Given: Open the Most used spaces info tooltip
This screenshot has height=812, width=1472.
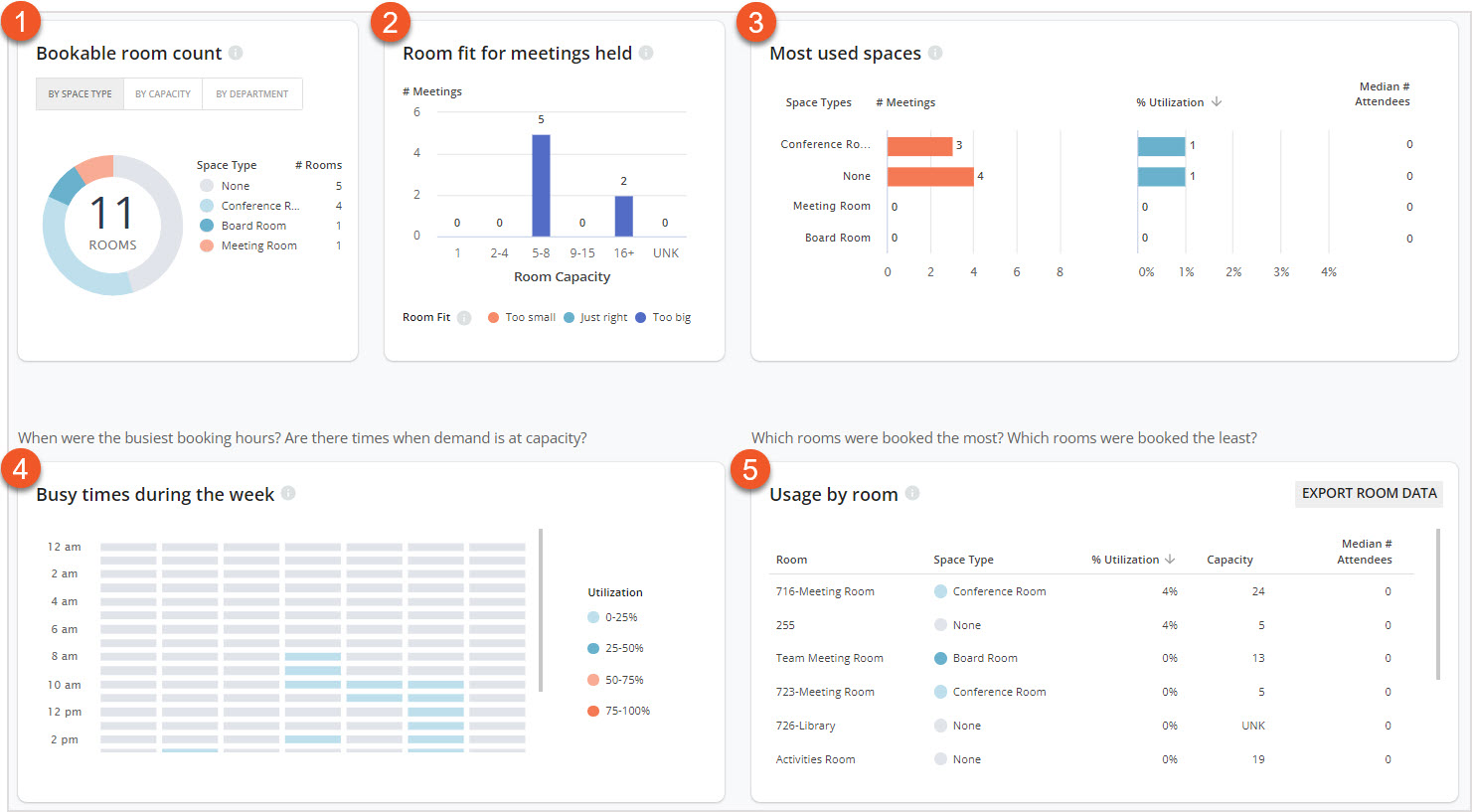Looking at the screenshot, I should pyautogui.click(x=934, y=54).
